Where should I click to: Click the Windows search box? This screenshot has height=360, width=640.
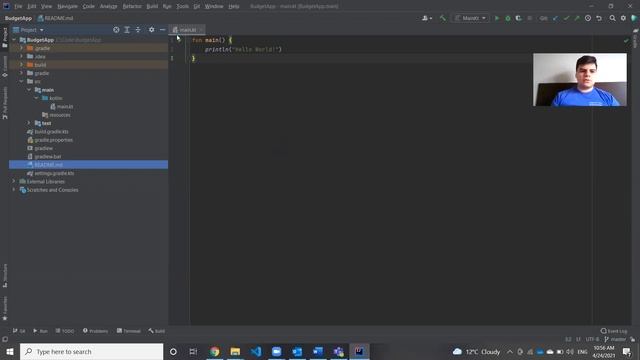[91, 351]
